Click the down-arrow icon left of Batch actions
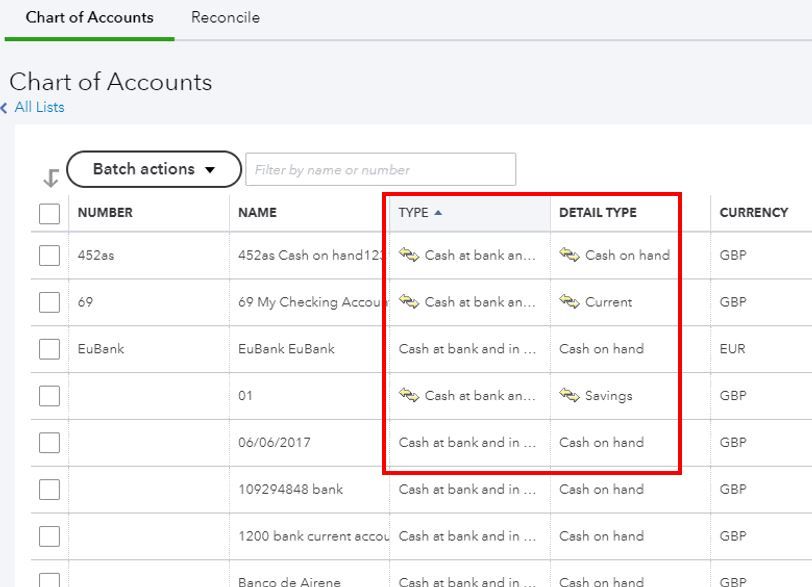The image size is (812, 587). tap(51, 178)
